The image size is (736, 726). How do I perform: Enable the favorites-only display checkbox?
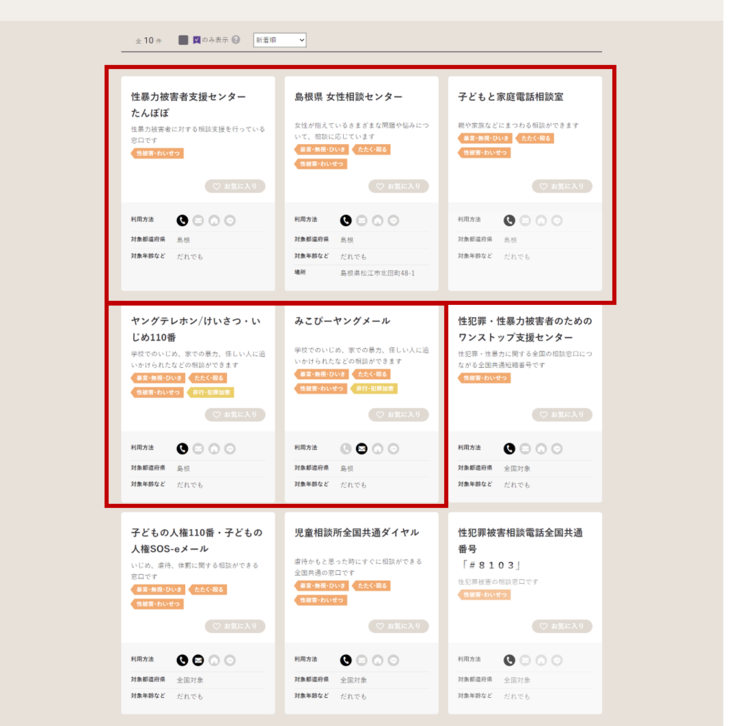(183, 40)
